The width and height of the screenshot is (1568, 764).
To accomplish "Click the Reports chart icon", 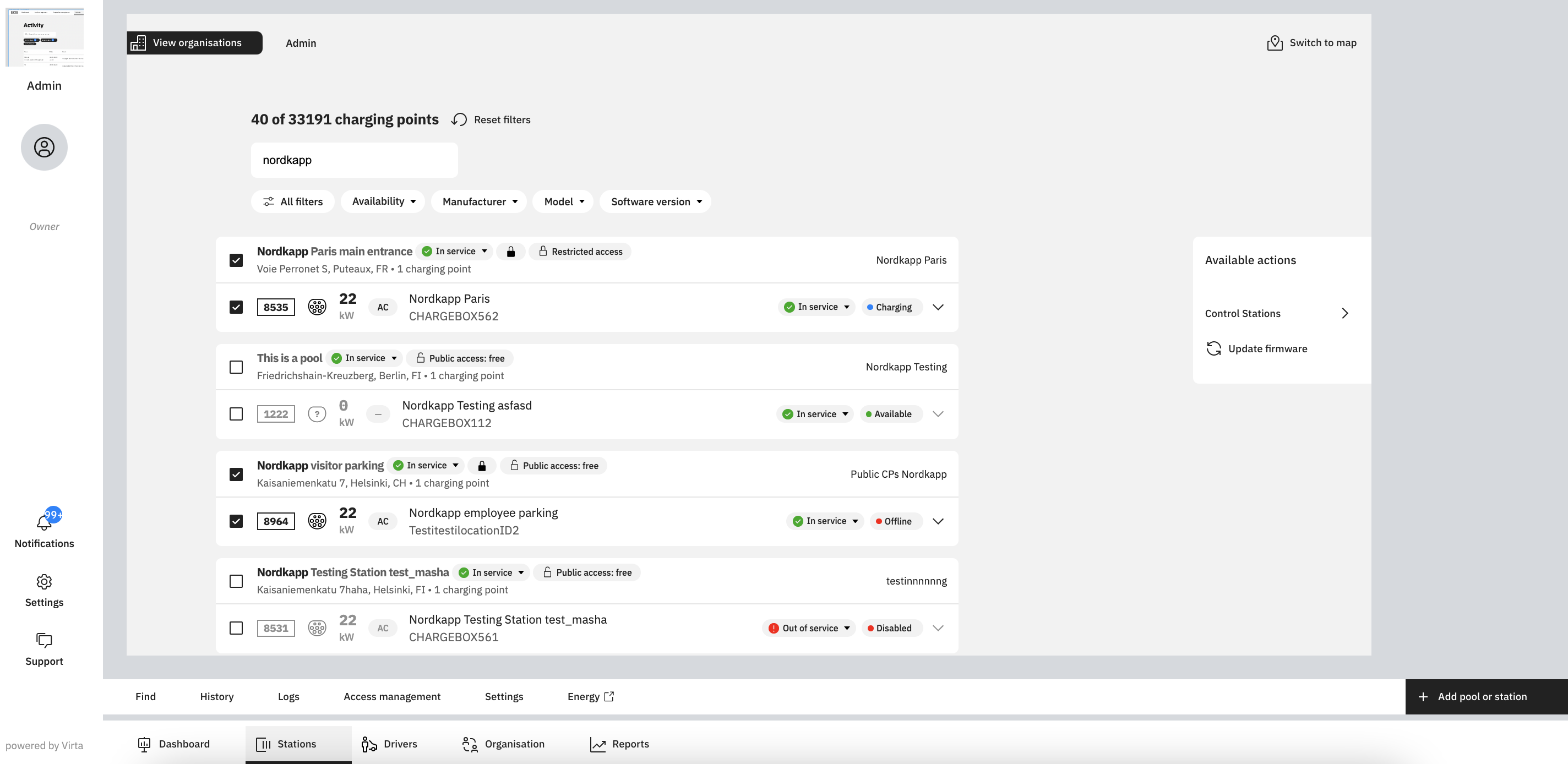I will (x=598, y=744).
